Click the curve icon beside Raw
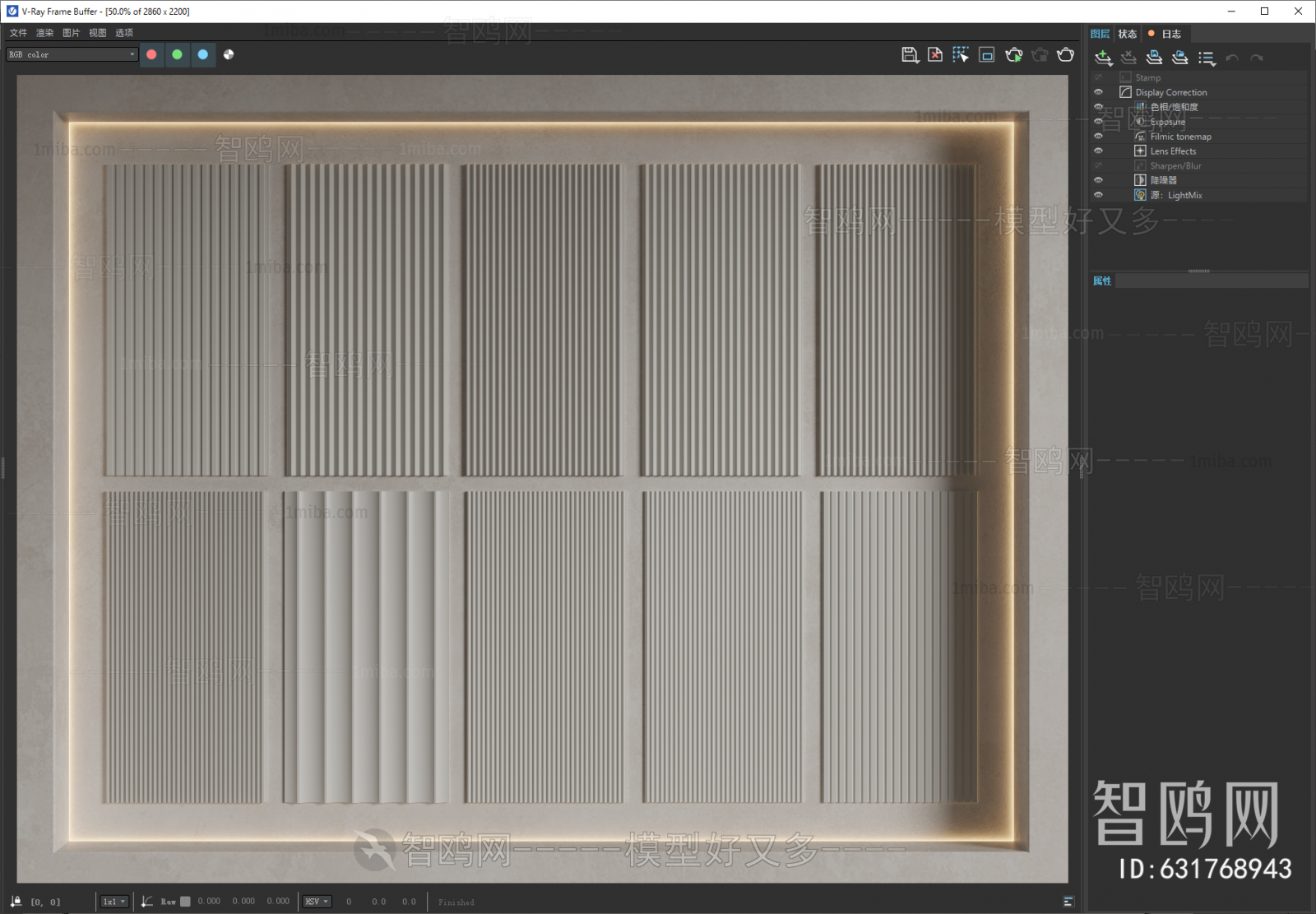Viewport: 1316px width, 914px height. click(x=147, y=902)
